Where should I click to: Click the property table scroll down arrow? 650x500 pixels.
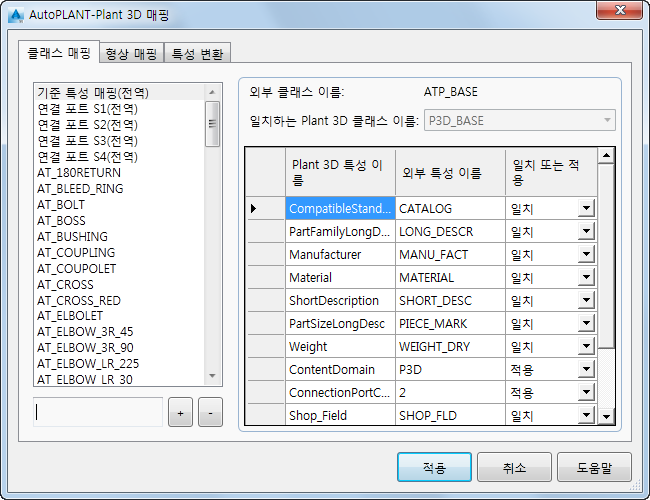pos(606,416)
